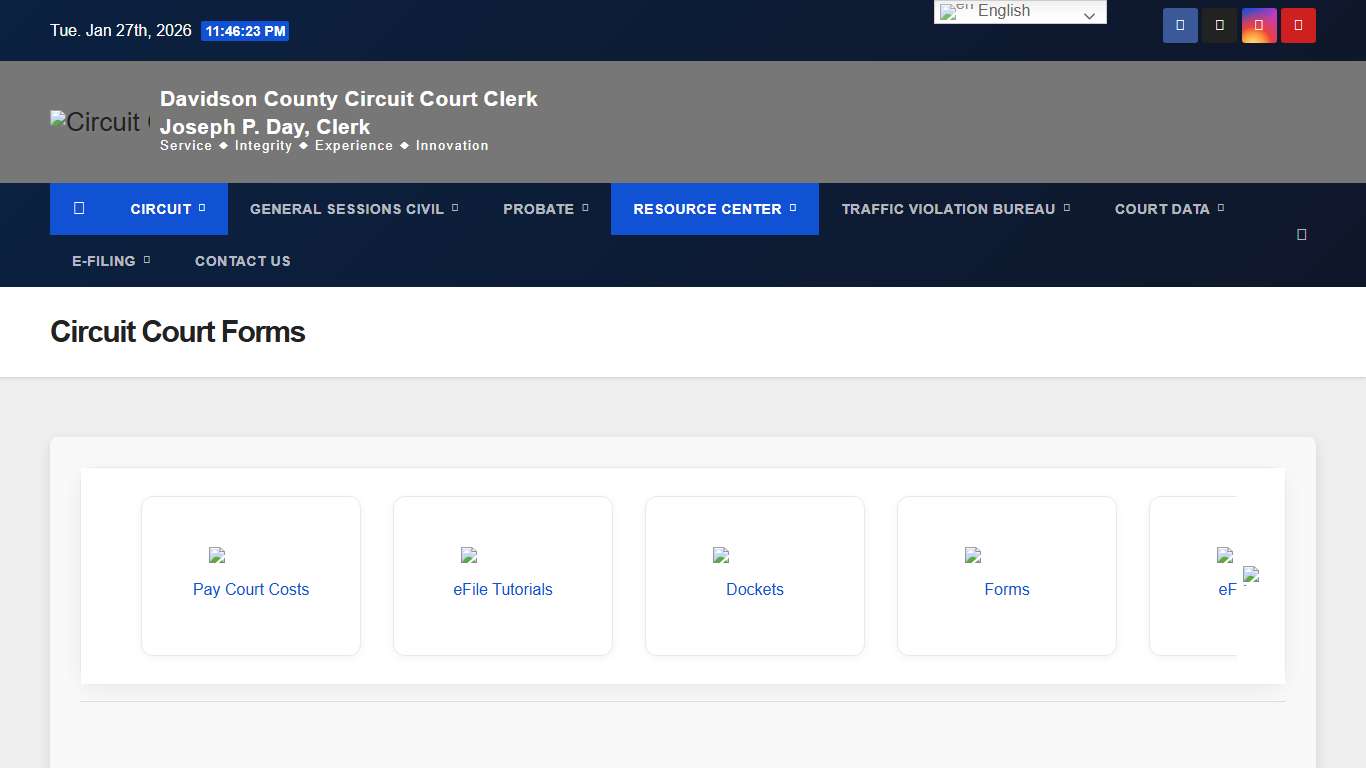This screenshot has height=768, width=1366.
Task: Select the RESOURCE CENTER menu item
Action: 707,209
